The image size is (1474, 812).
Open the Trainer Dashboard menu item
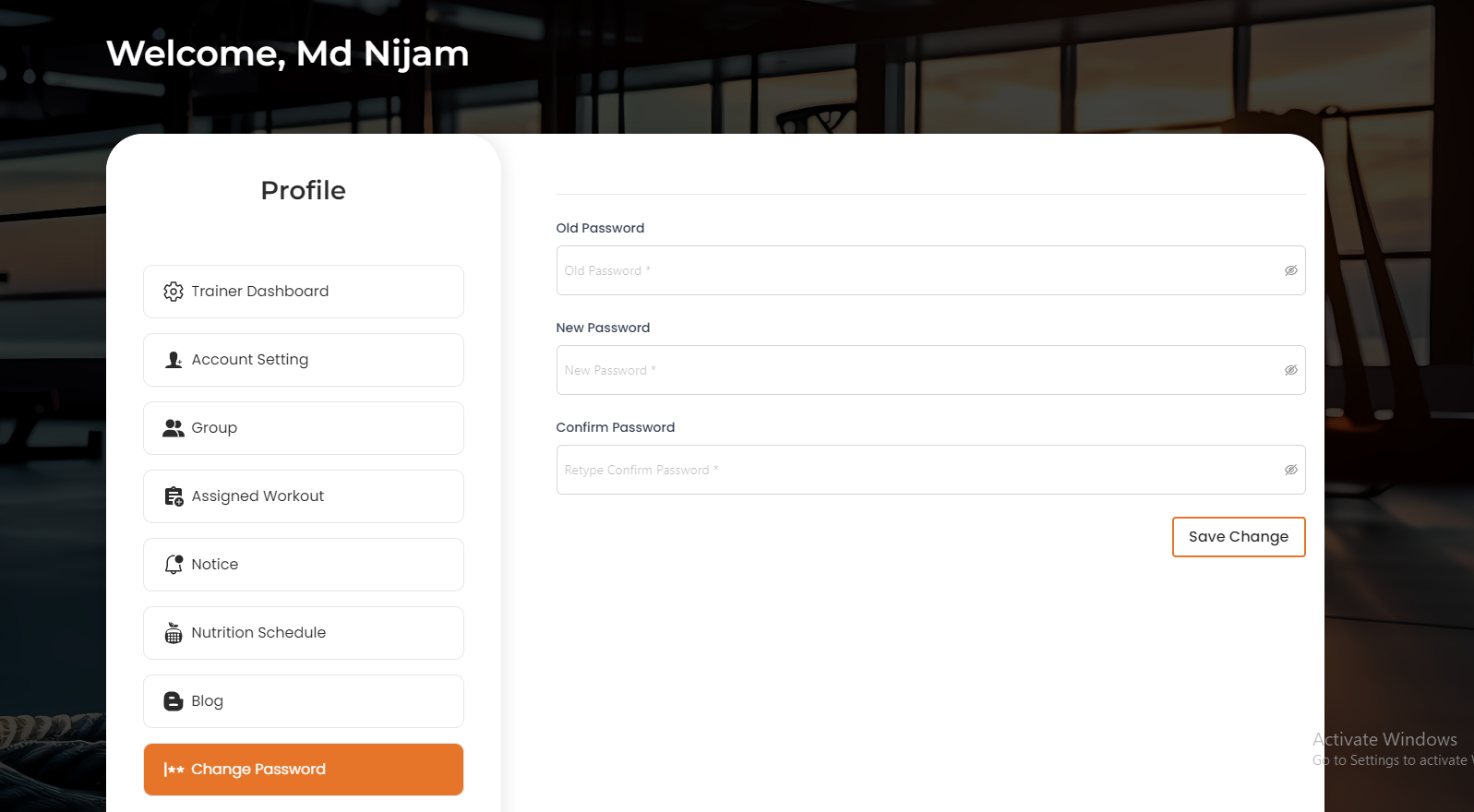click(303, 292)
